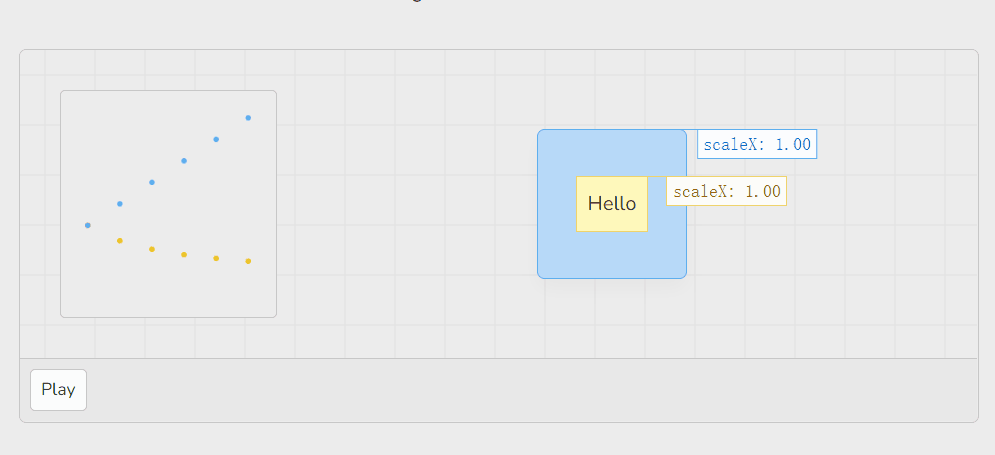Select the fourth blue dot from left

(184, 160)
